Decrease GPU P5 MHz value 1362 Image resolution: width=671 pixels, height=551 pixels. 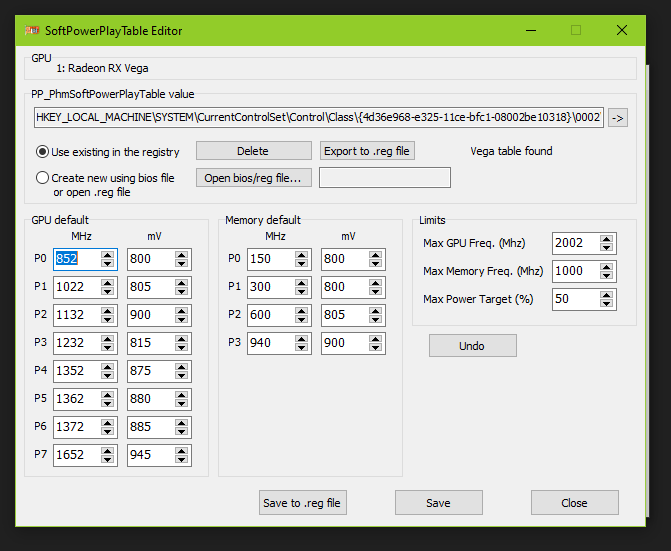tap(107, 403)
